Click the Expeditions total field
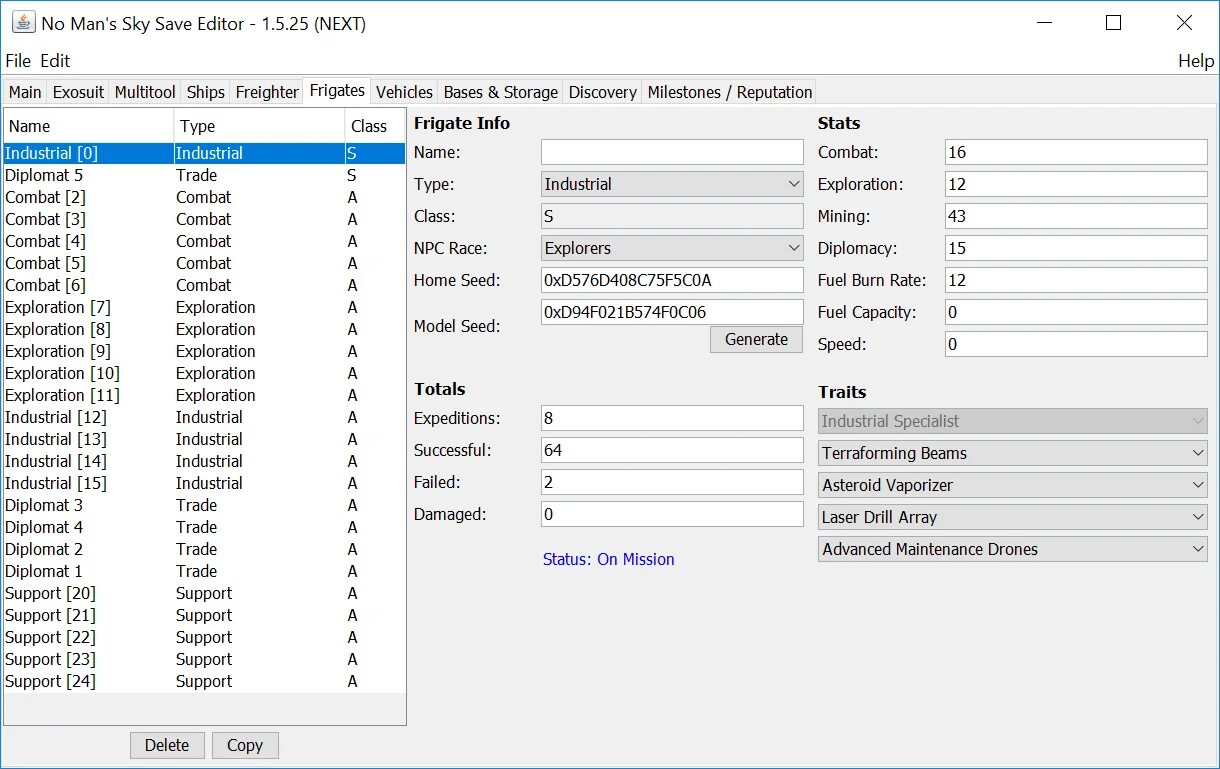Image resolution: width=1220 pixels, height=769 pixels. (672, 418)
